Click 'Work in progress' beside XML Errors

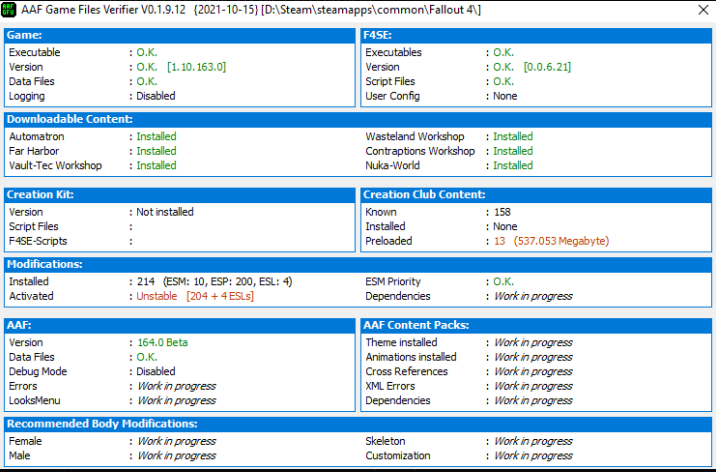click(533, 386)
